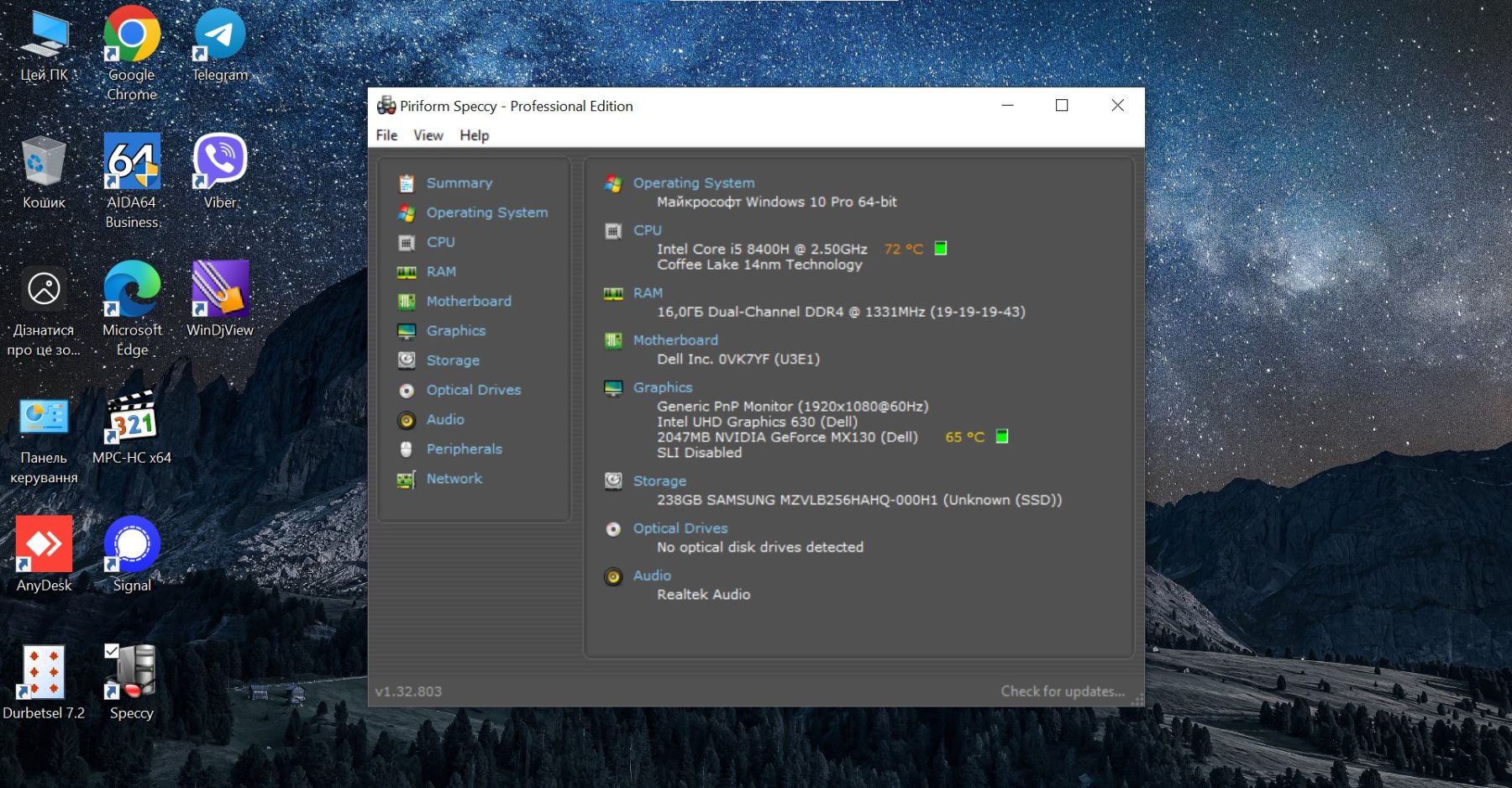Click the Speccy app icon in title bar
Viewport: 1512px width, 788px height.
click(386, 106)
